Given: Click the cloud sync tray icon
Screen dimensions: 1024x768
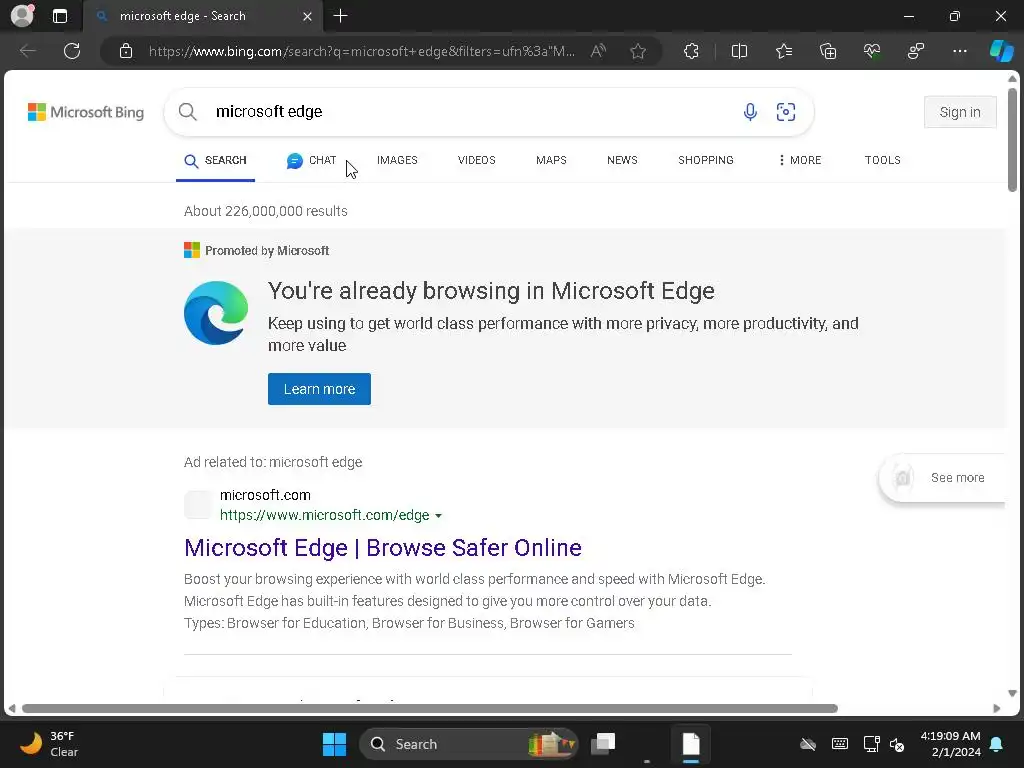Looking at the screenshot, I should click(808, 744).
